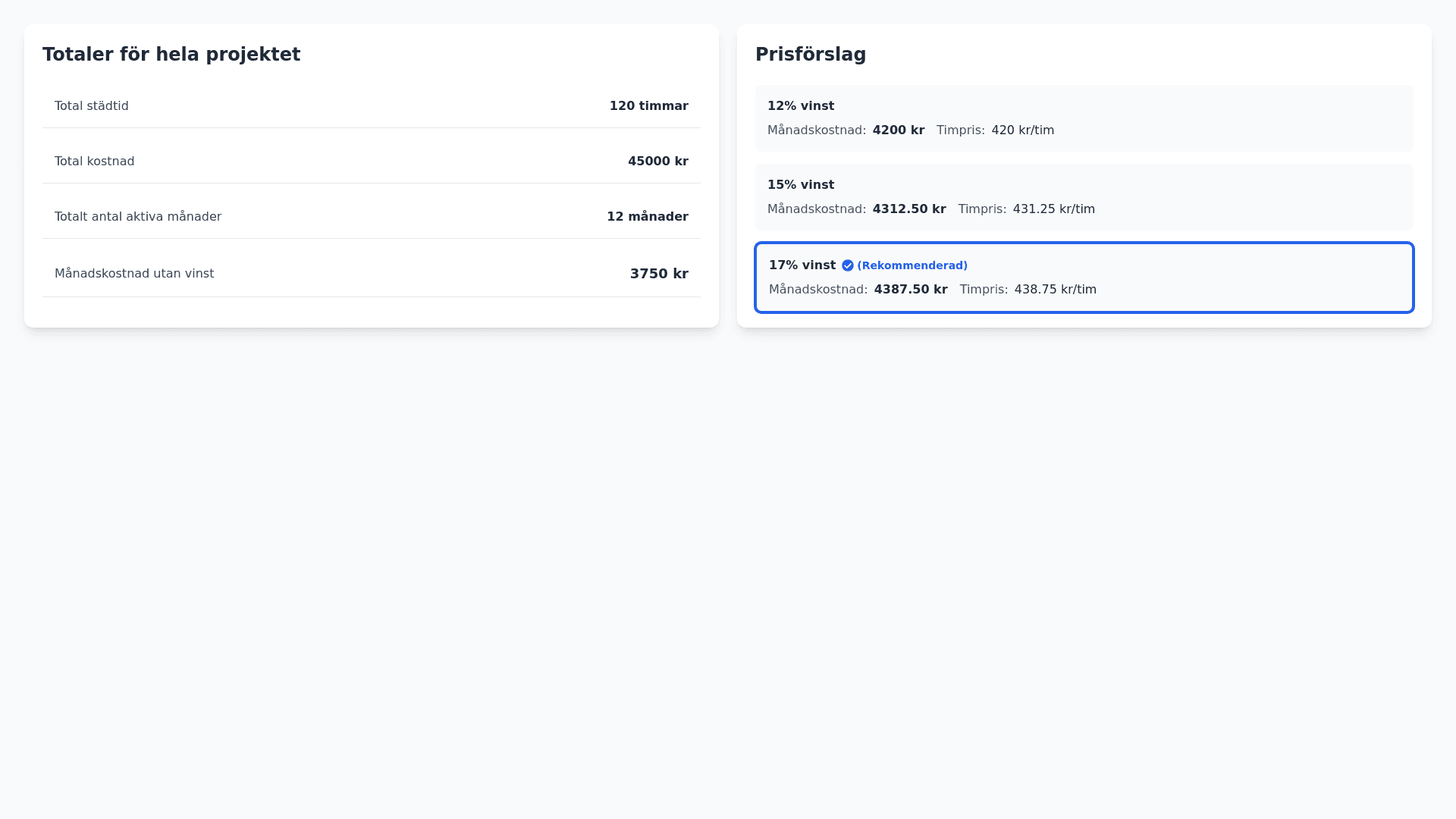Click the Totaler för hela projektet heading
Screen dimensions: 1456x819
[171, 55]
